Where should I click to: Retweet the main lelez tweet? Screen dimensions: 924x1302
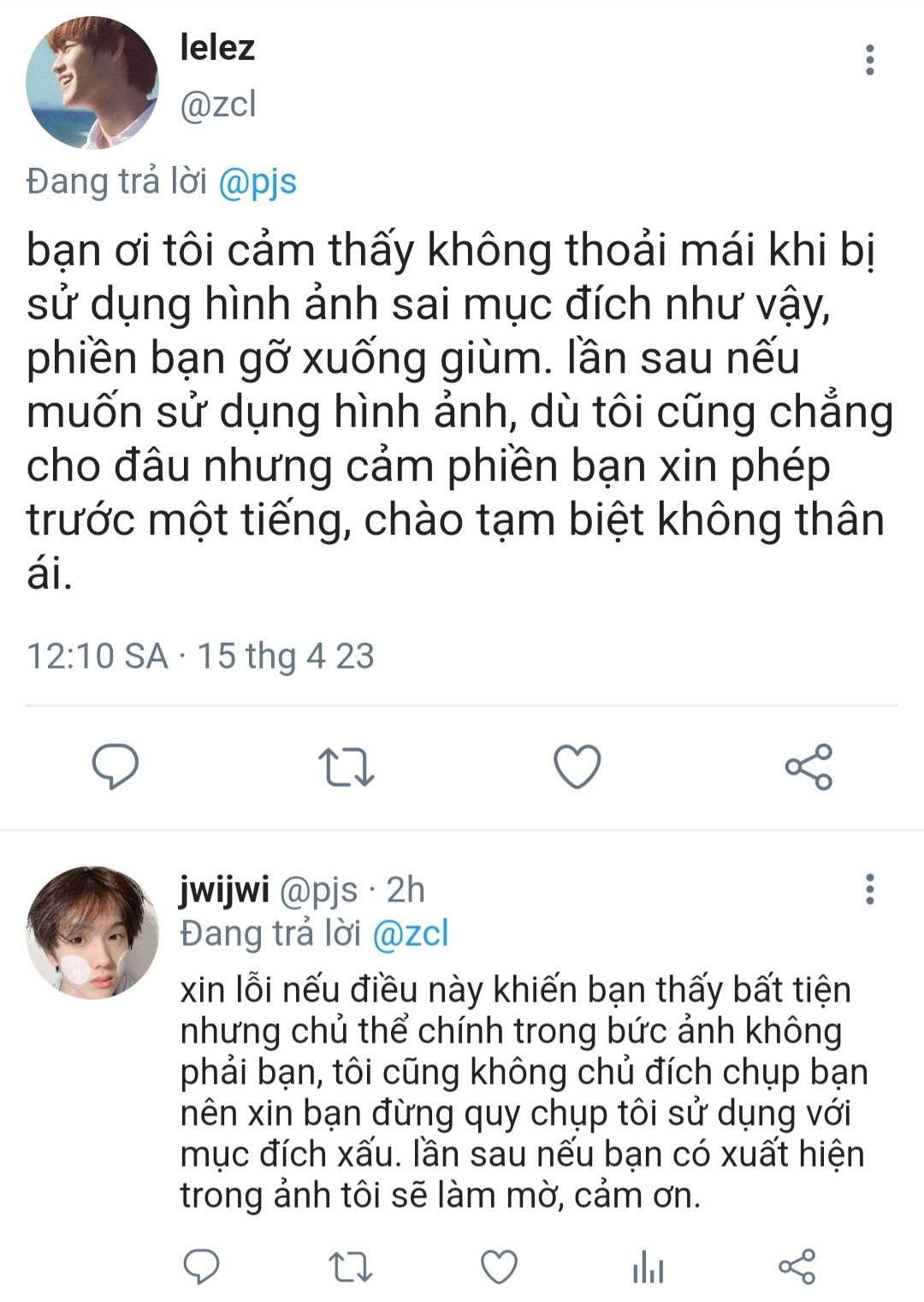click(x=346, y=767)
